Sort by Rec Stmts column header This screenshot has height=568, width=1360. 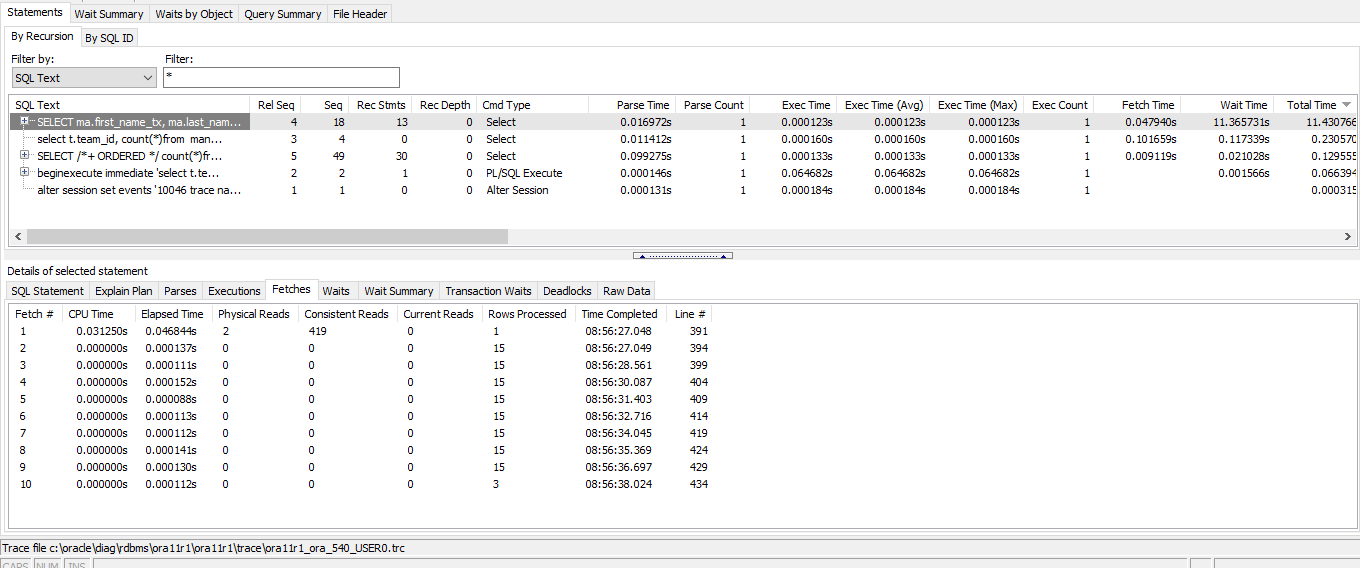(379, 104)
